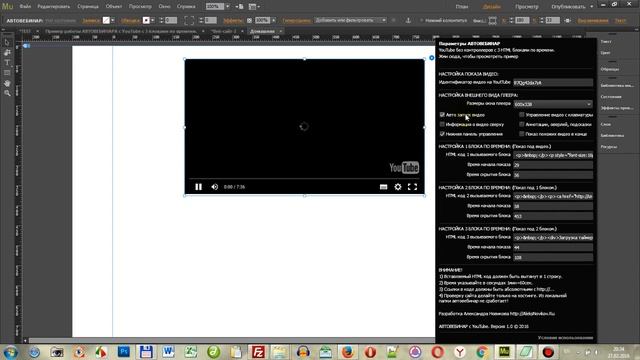
Task: Select the Crop tool
Action: pos(7,53)
